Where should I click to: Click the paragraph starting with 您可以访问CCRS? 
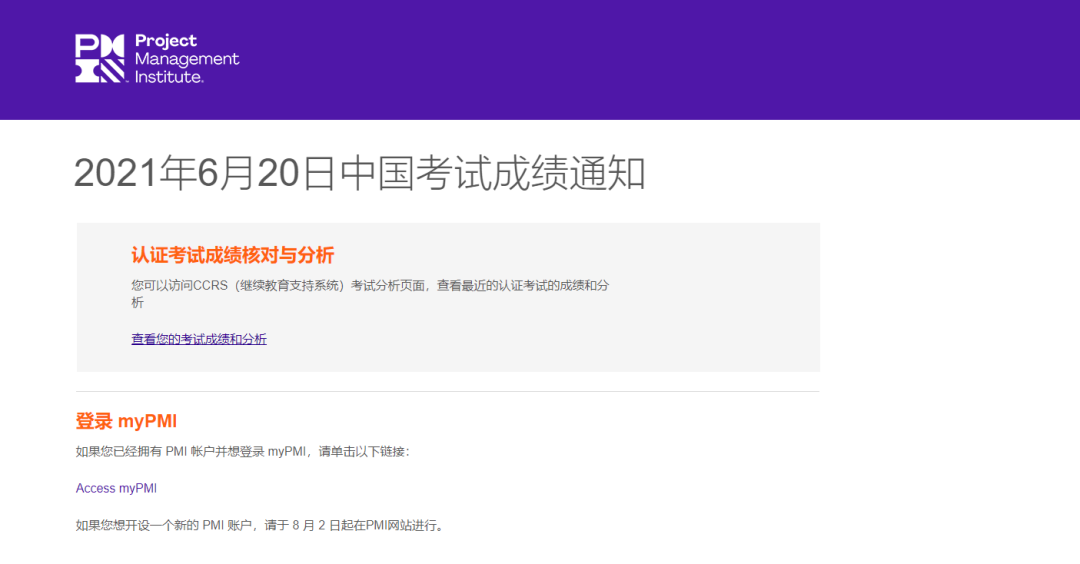coord(370,286)
